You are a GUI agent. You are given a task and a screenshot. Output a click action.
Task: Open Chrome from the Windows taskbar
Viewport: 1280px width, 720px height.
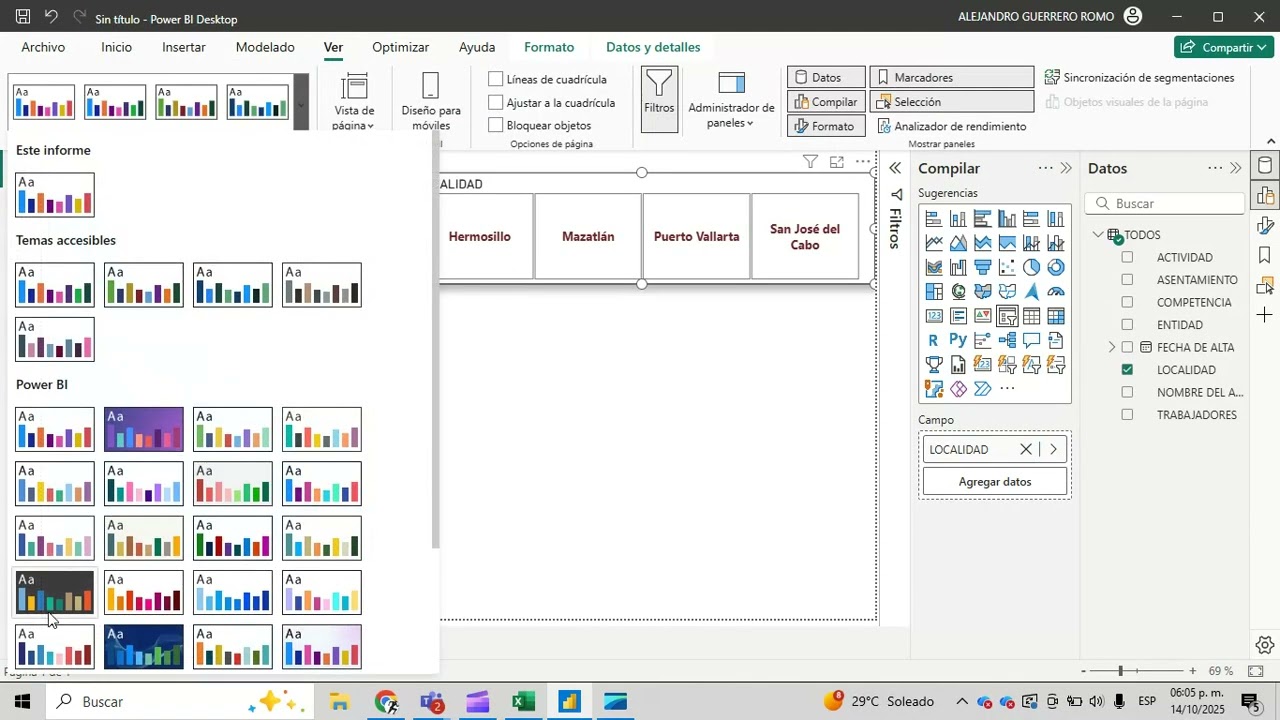pyautogui.click(x=386, y=702)
